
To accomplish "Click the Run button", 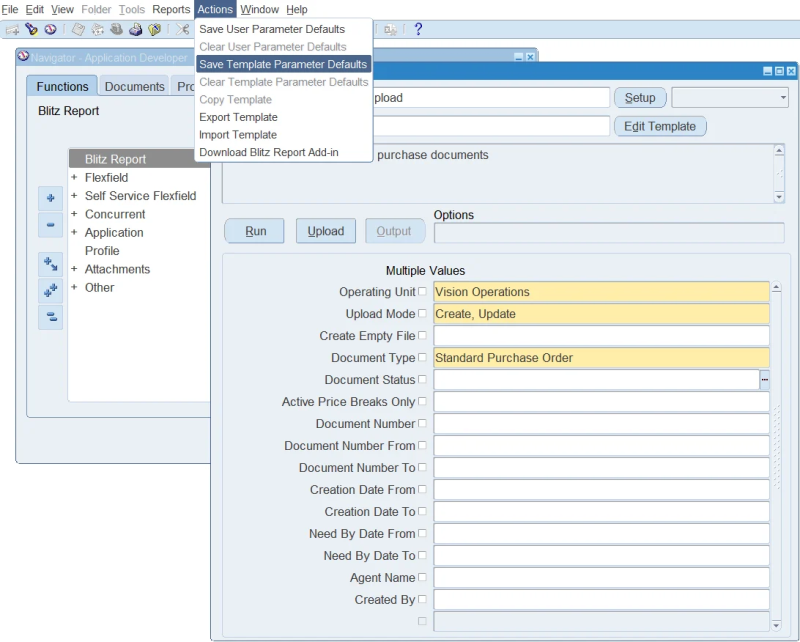I will [256, 231].
